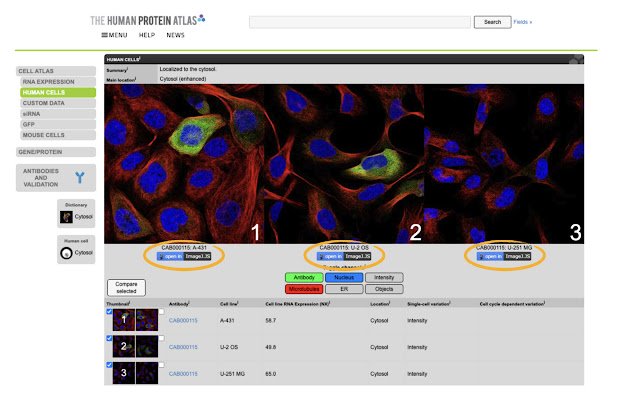
Task: Select first thumbnail numbered 2 in U-2 OS row
Action: [x=124, y=346]
